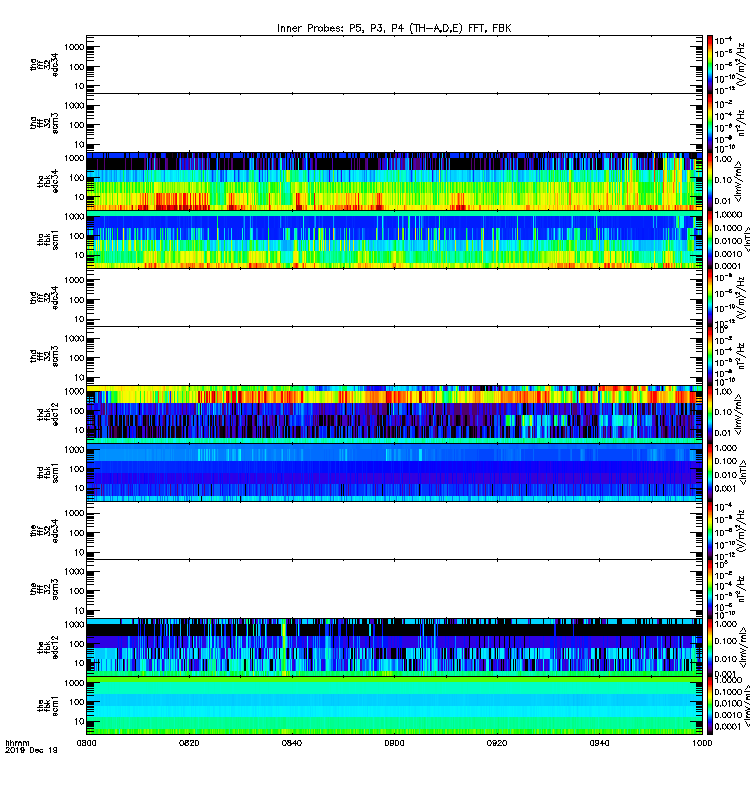Click the 'tha fbk edc34' panel label
750x800 pixels.
pyautogui.click(x=48, y=181)
